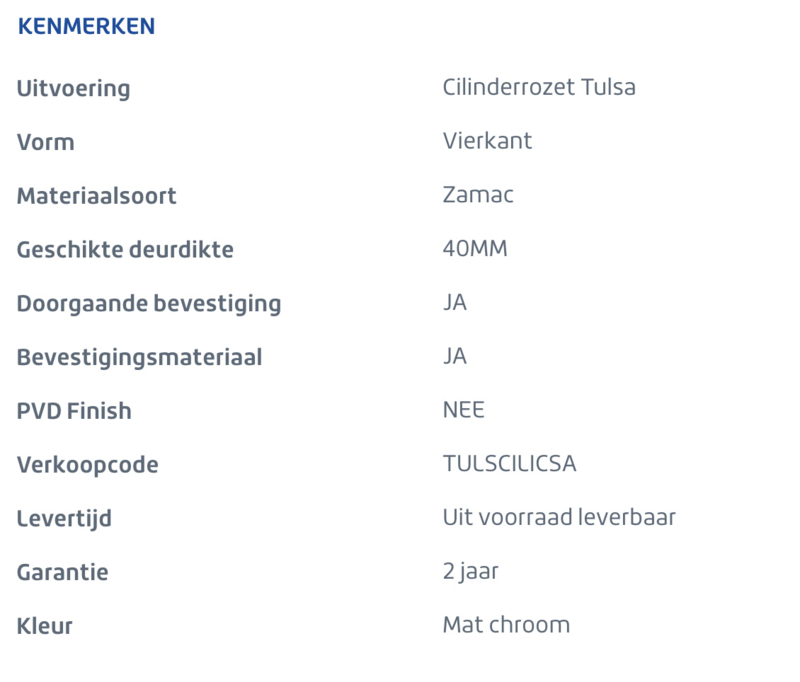Click the KENMERKEN heading
The image size is (800, 682).
click(x=86, y=27)
